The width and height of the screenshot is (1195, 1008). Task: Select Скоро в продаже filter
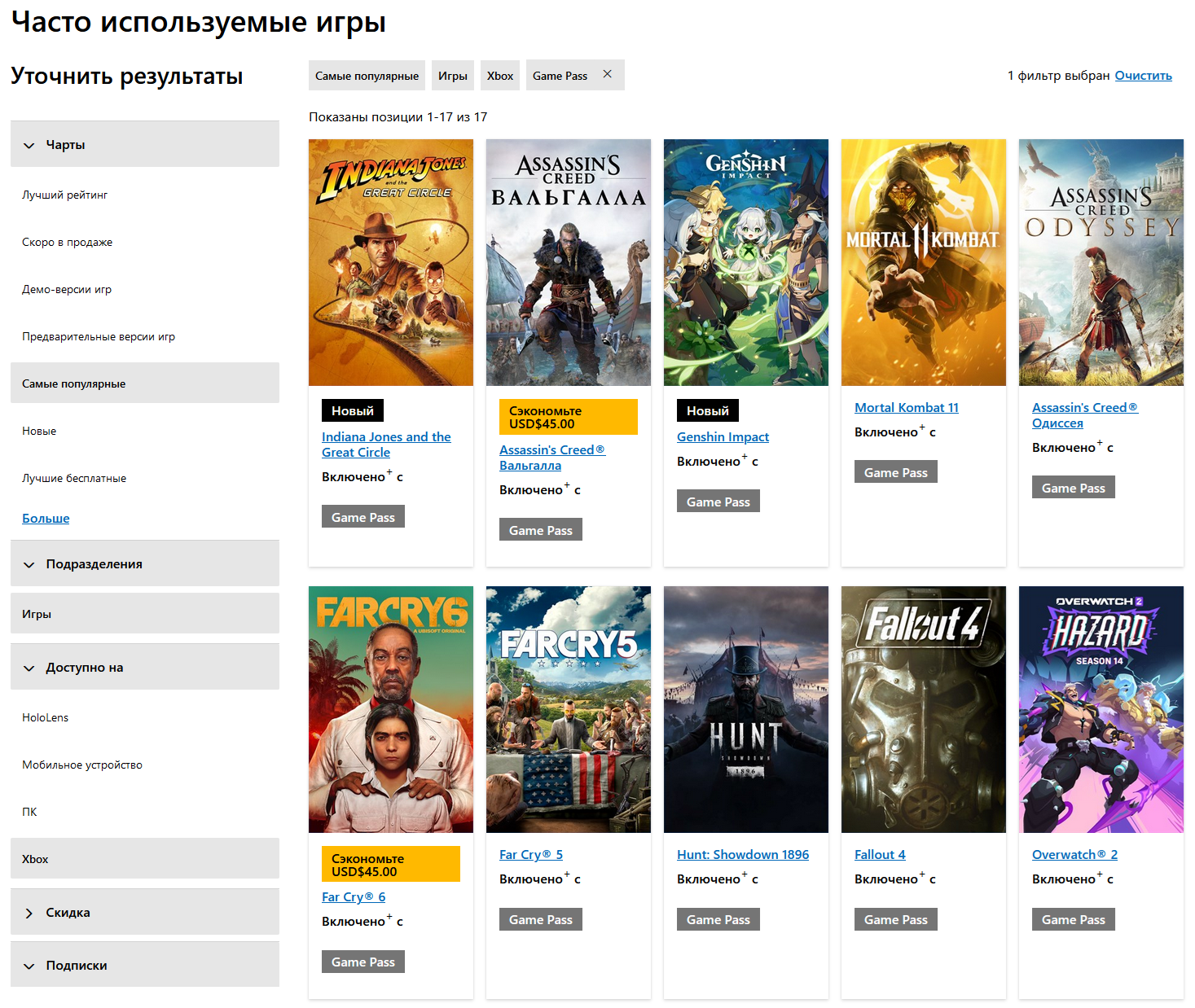(68, 242)
